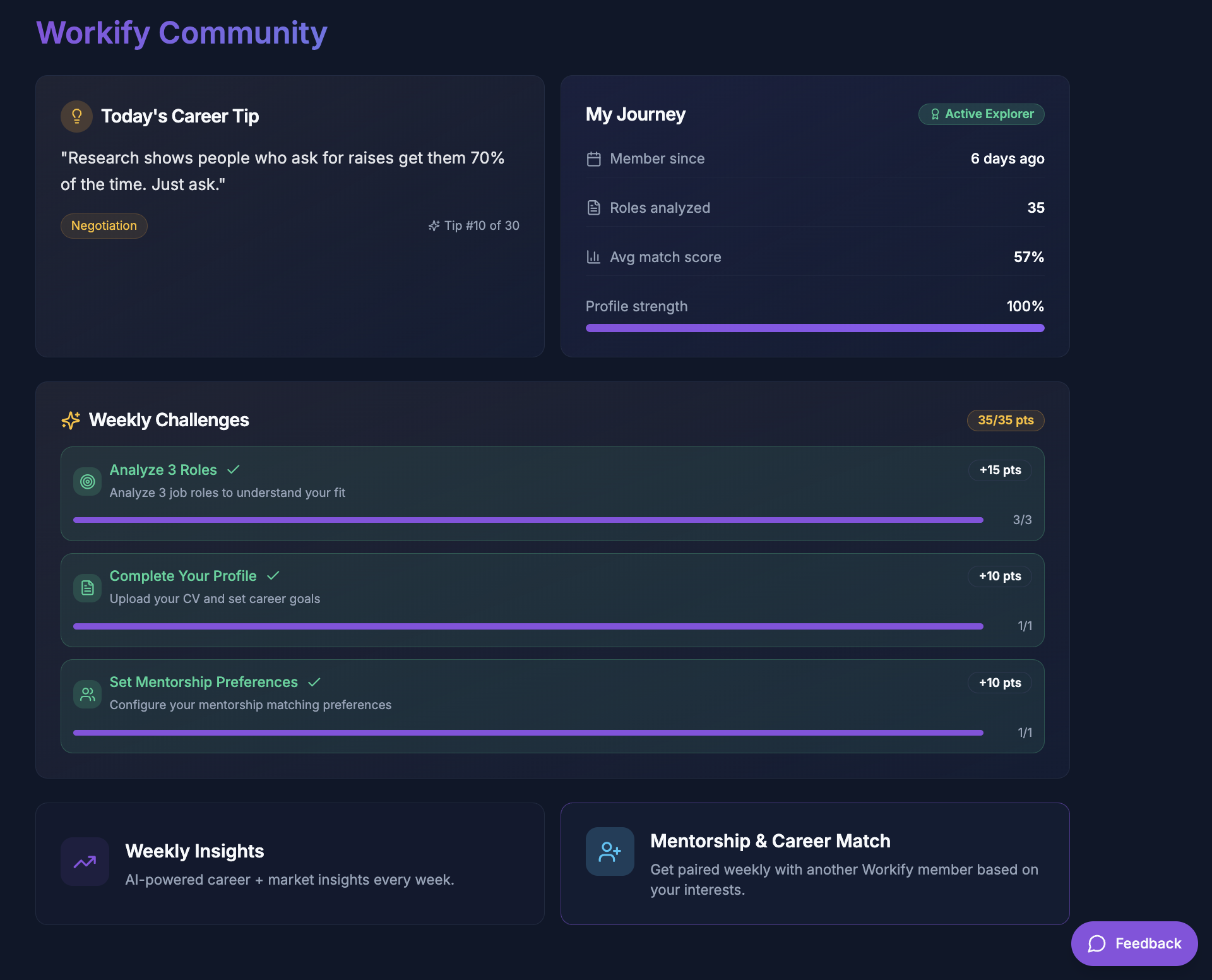Expand the Active Explorer badge
The height and width of the screenshot is (980, 1212).
click(980, 114)
